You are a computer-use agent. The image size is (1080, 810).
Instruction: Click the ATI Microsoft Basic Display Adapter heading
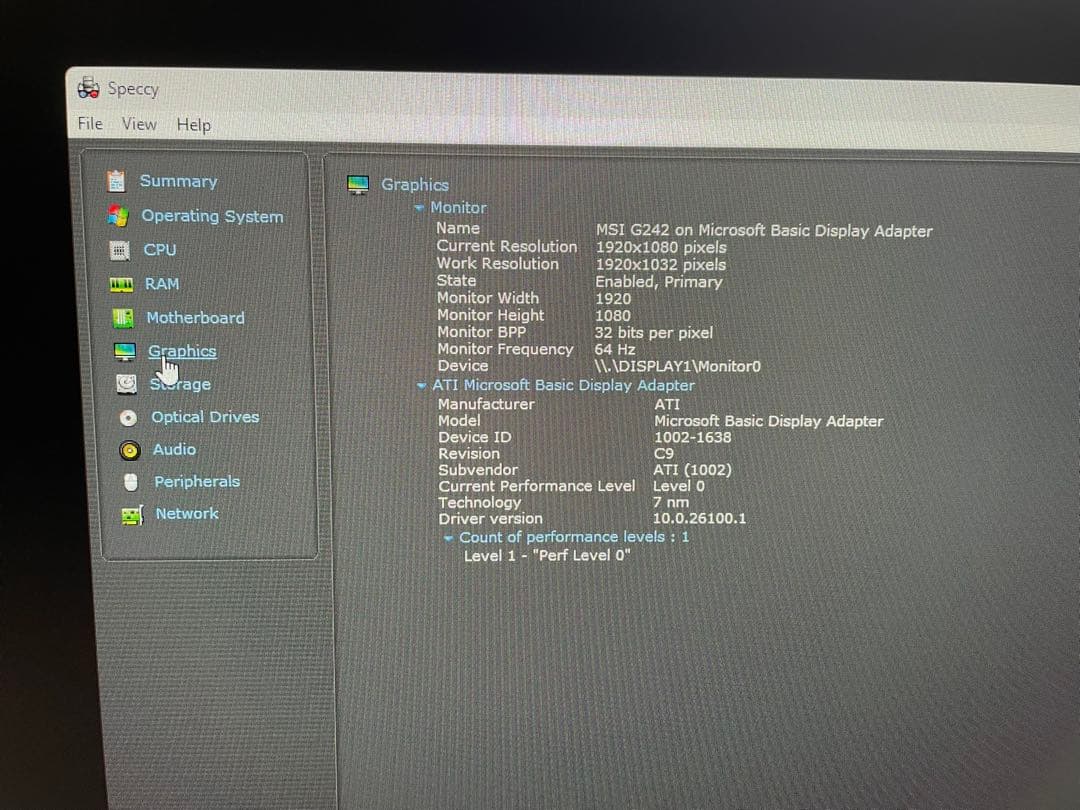[562, 385]
